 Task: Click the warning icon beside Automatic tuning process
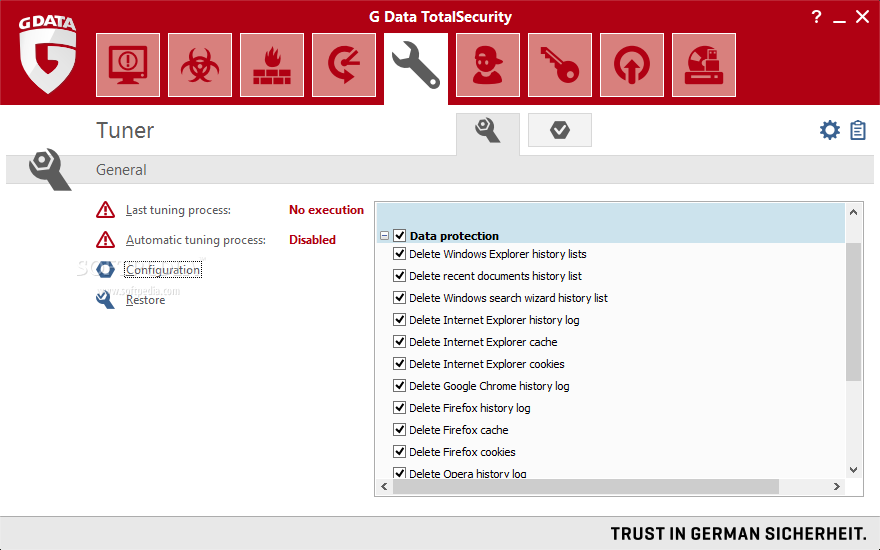pos(105,240)
